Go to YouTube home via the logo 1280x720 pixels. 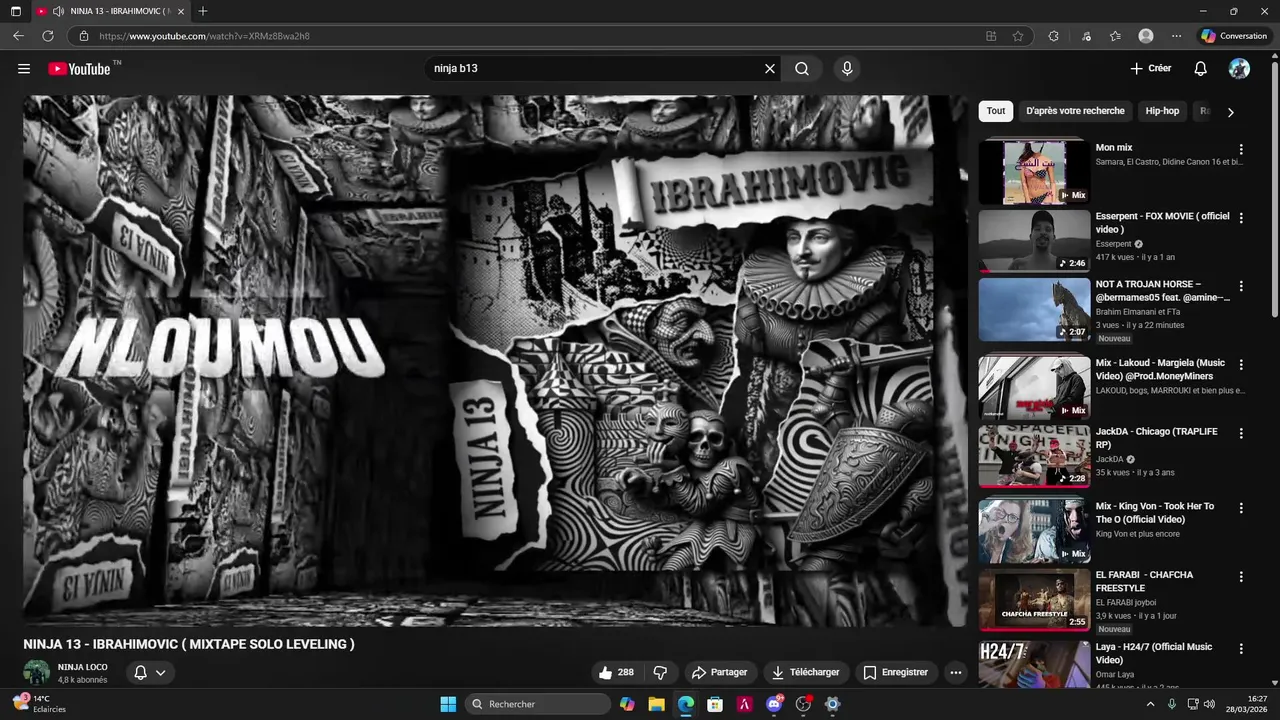coord(79,69)
